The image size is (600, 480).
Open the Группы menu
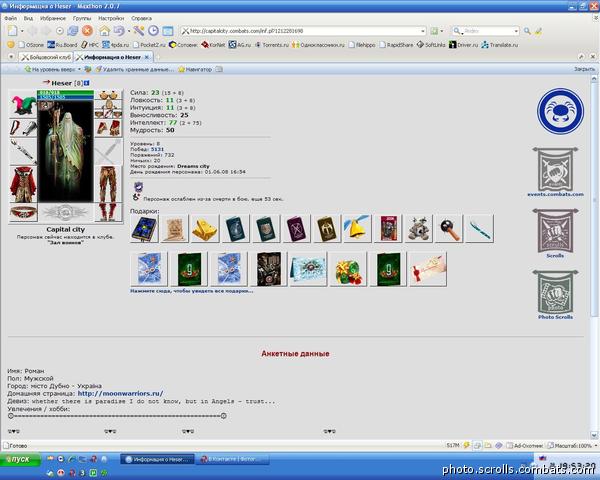coord(82,18)
